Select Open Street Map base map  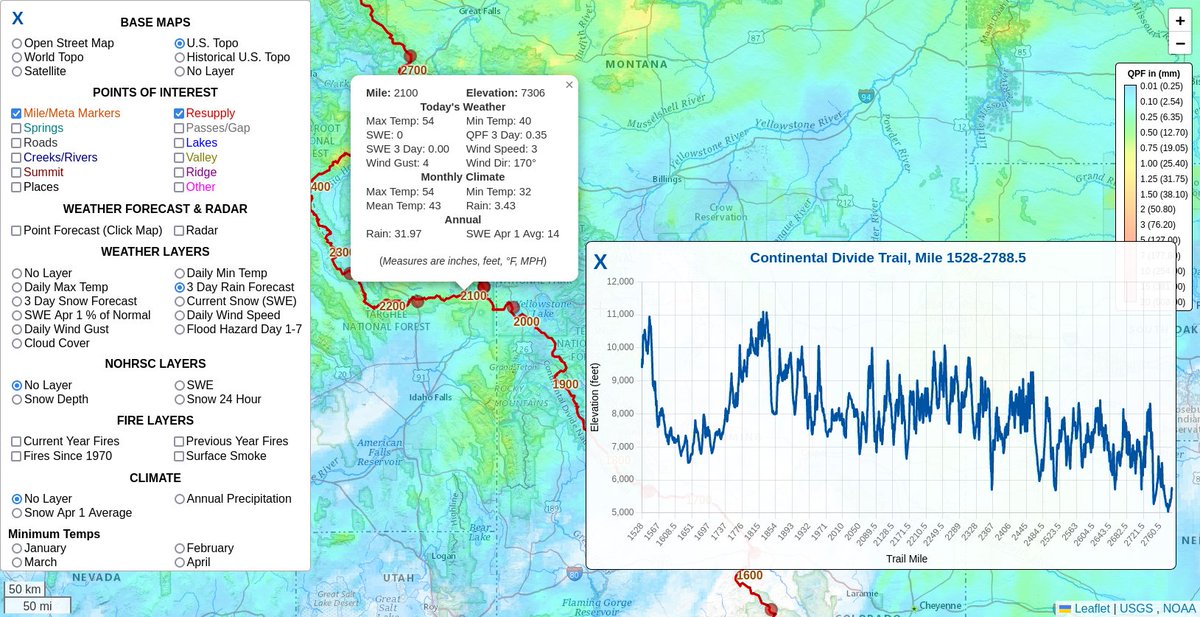[x=17, y=43]
